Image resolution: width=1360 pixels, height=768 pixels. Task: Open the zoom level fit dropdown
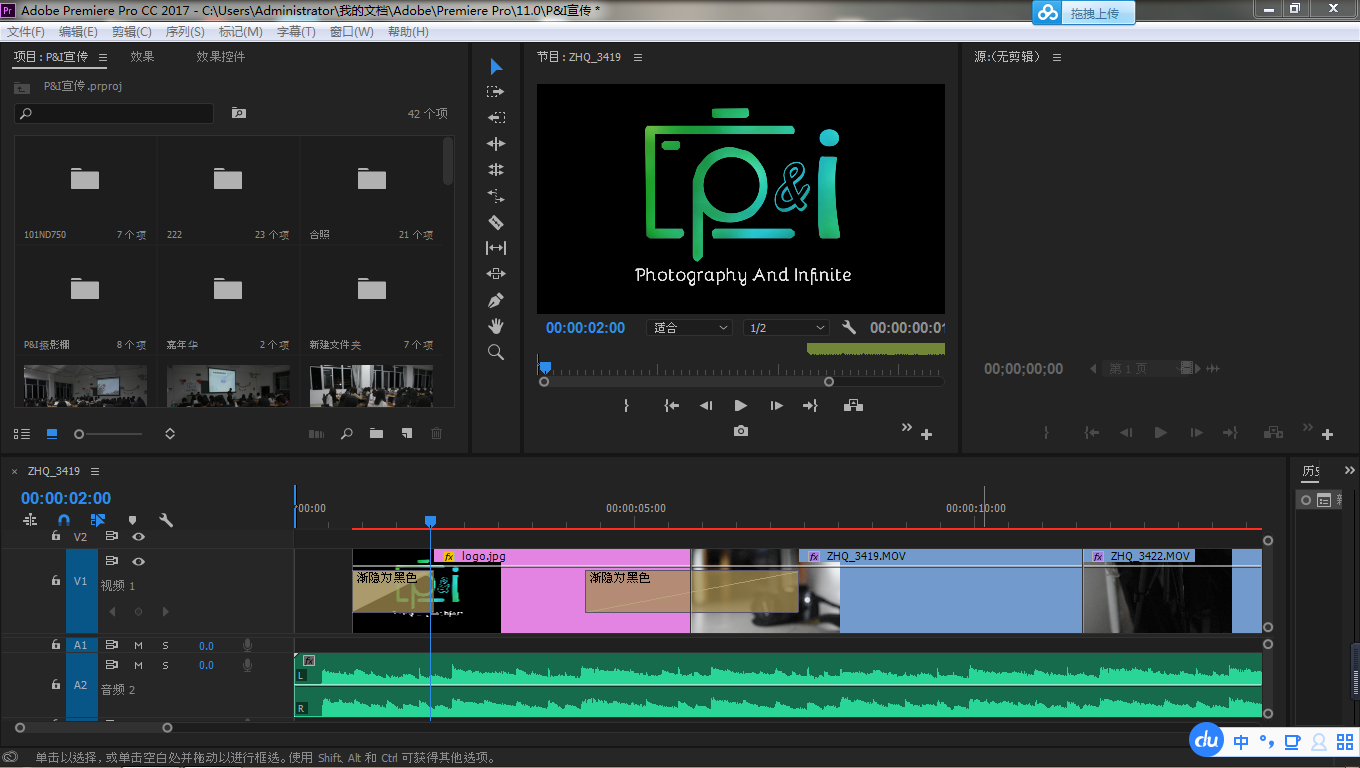tap(690, 328)
